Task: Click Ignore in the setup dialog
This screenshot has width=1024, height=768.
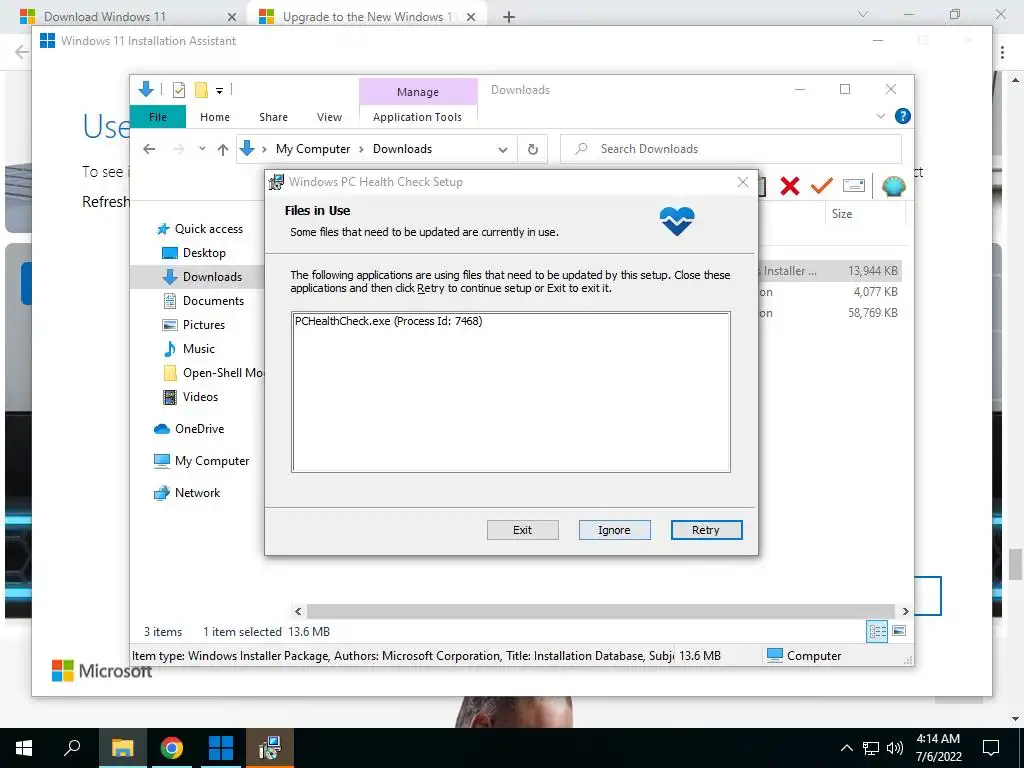Action: 614,530
